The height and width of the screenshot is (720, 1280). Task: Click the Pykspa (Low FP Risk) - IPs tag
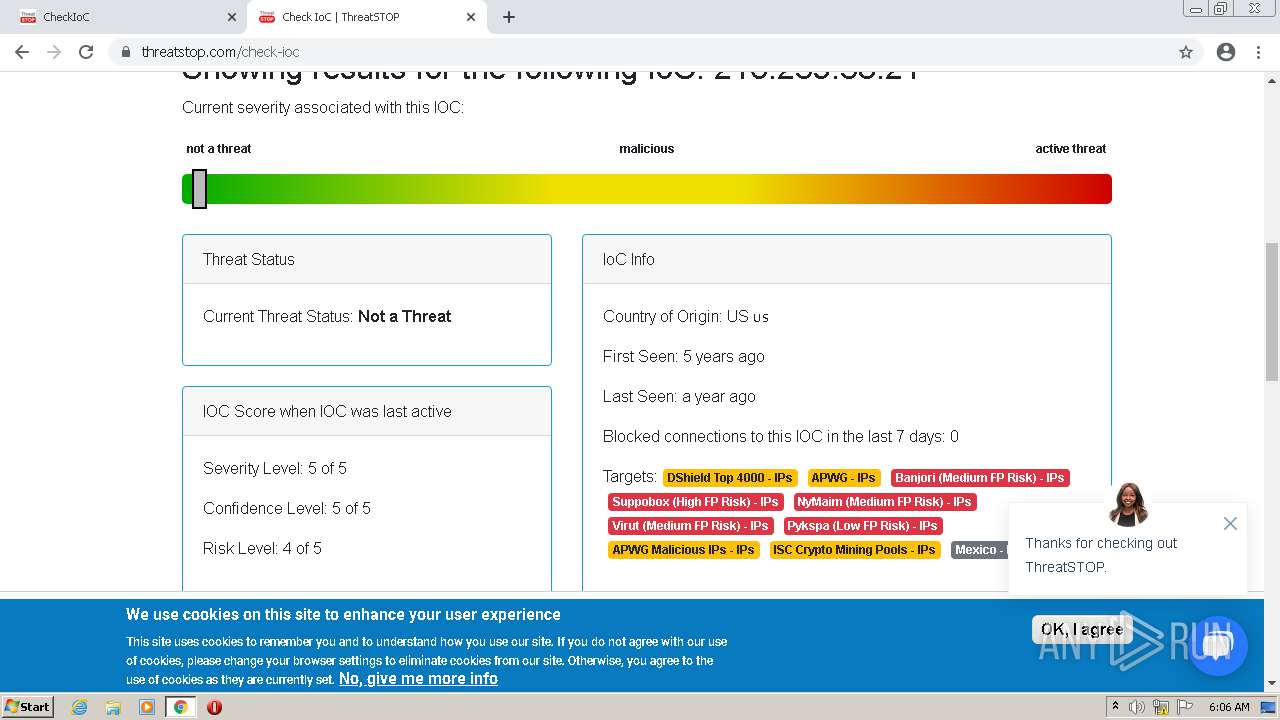pyautogui.click(x=863, y=526)
